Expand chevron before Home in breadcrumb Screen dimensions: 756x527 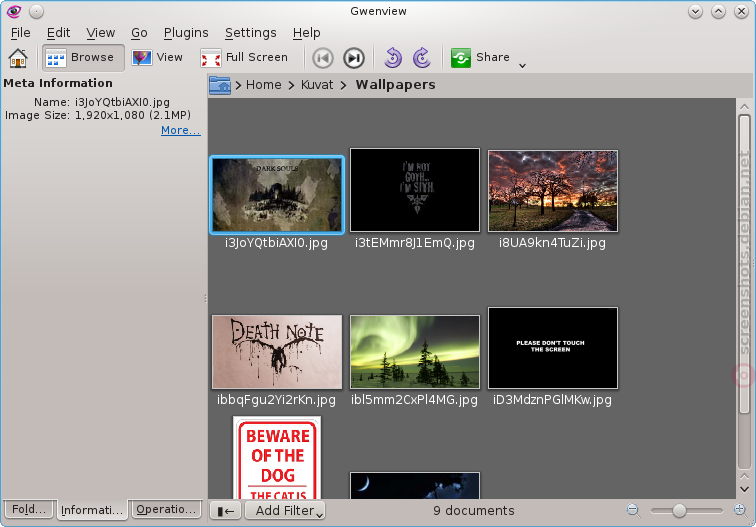(238, 85)
